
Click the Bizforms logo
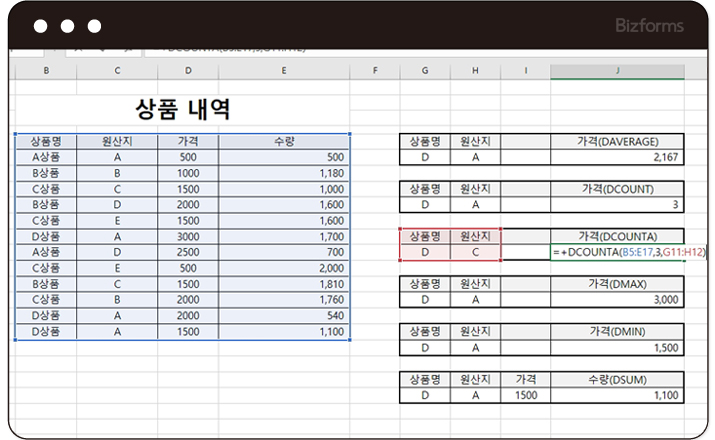[x=648, y=26]
